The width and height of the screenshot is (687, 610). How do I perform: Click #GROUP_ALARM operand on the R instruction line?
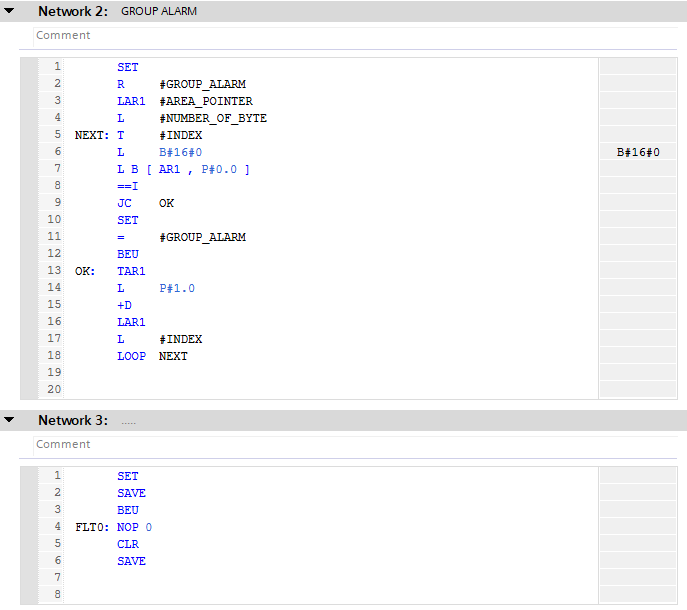(x=202, y=84)
